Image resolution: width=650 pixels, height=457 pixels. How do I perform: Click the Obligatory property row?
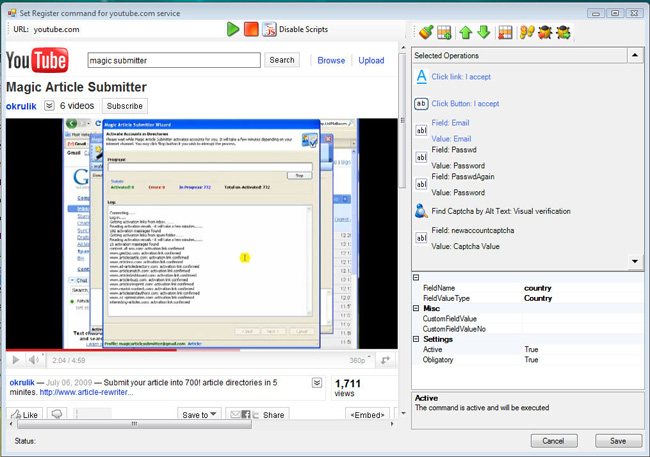pos(531,360)
